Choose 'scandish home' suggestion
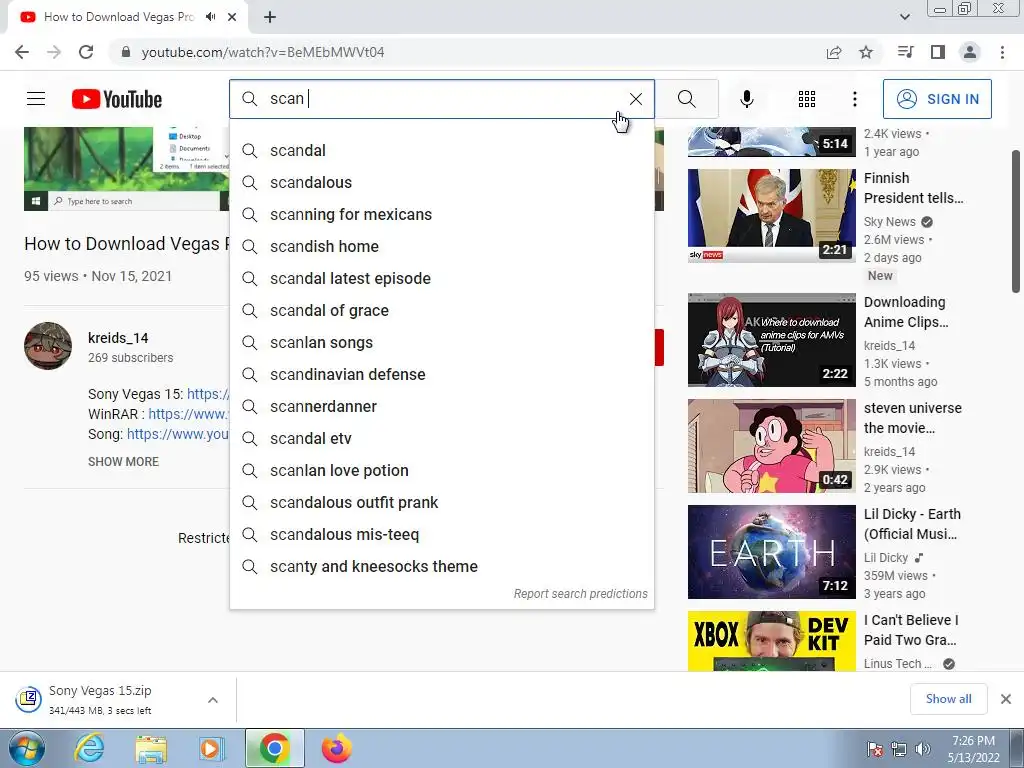1024x768 pixels. [x=441, y=247]
